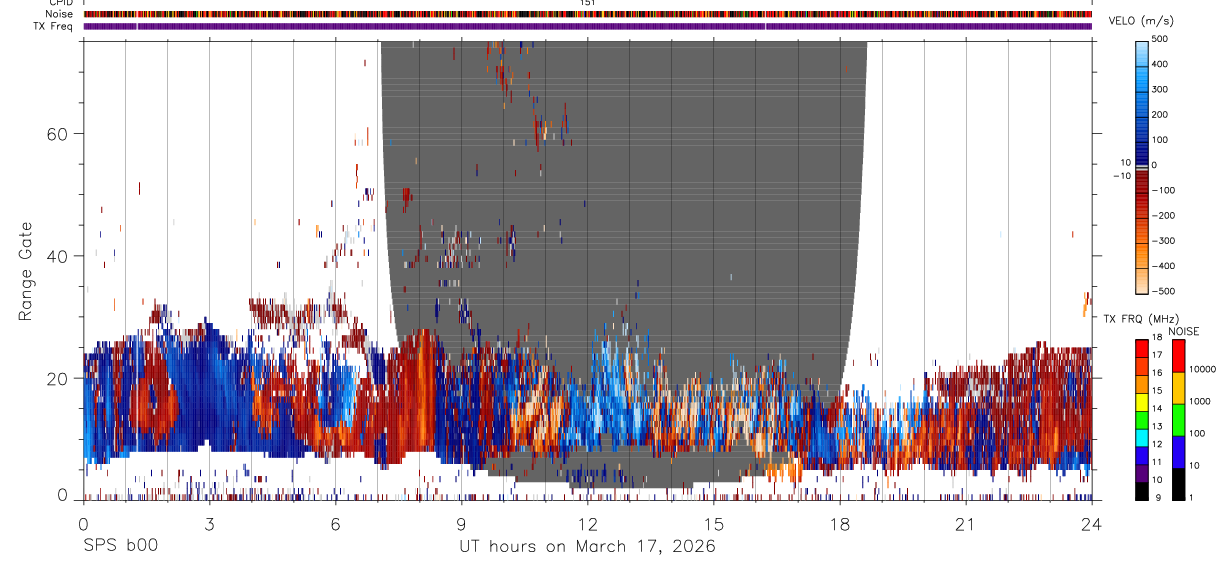This screenshot has height=567, width=1228.
Task: Select the 24 tick on UT hours axis
Action: [x=1092, y=524]
